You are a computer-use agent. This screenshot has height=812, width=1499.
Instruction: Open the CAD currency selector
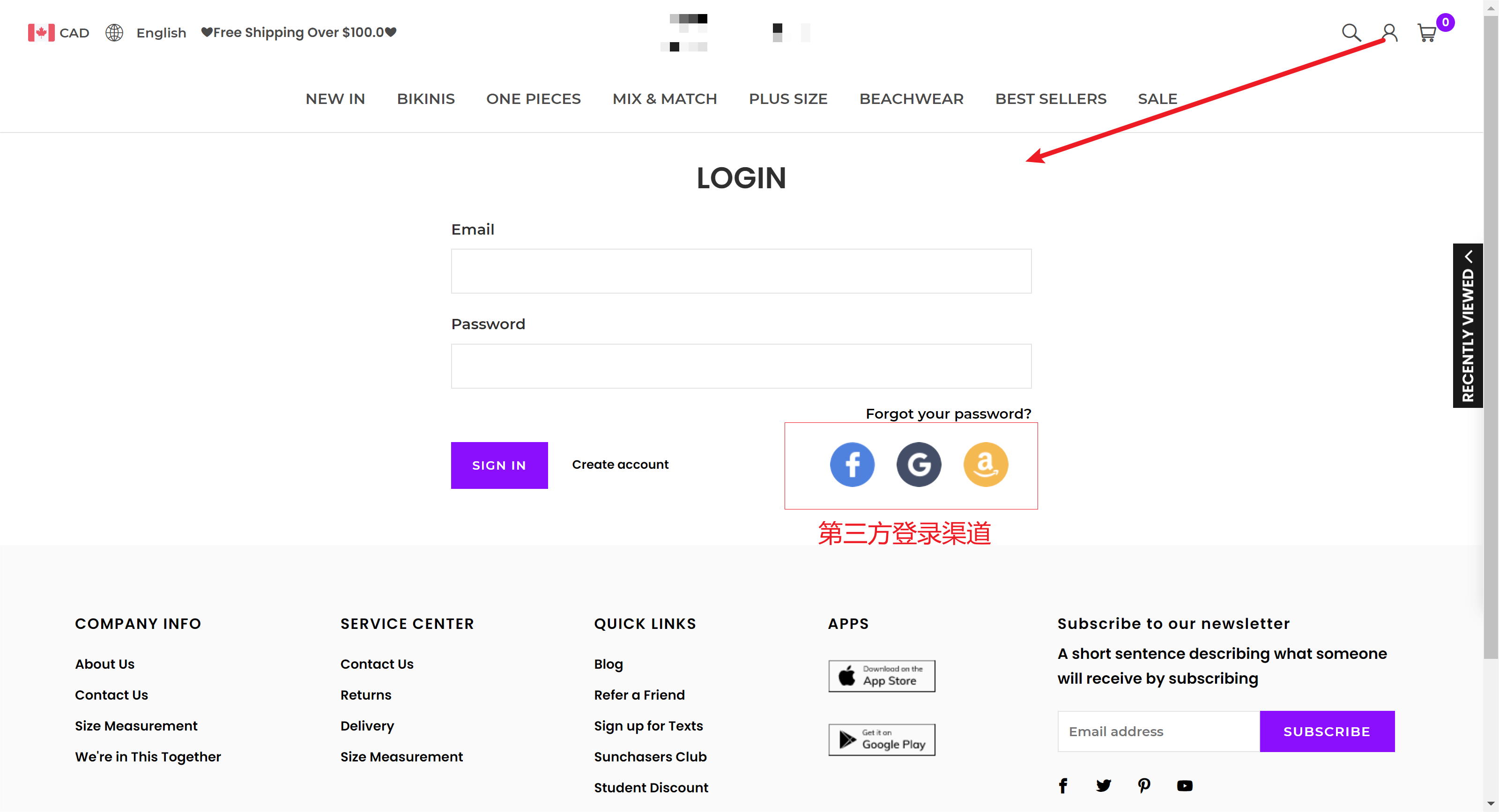click(x=59, y=33)
